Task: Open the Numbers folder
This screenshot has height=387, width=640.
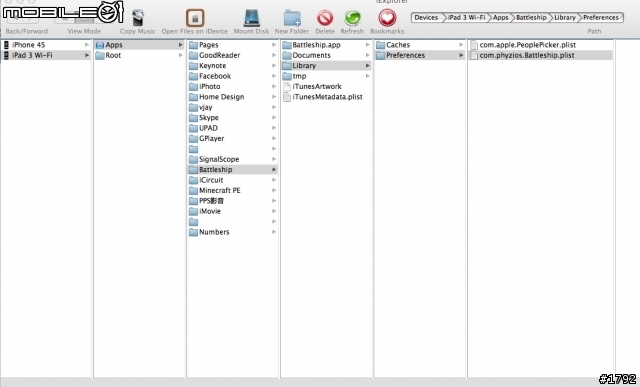Action: click(x=233, y=232)
